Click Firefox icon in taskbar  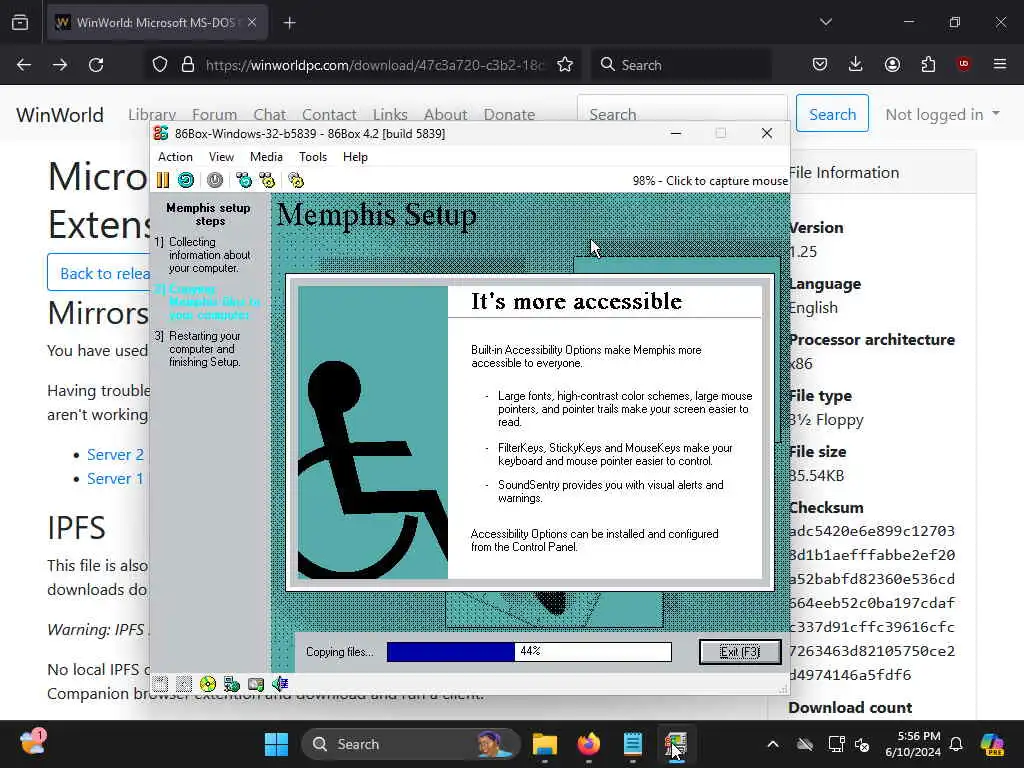click(x=588, y=744)
